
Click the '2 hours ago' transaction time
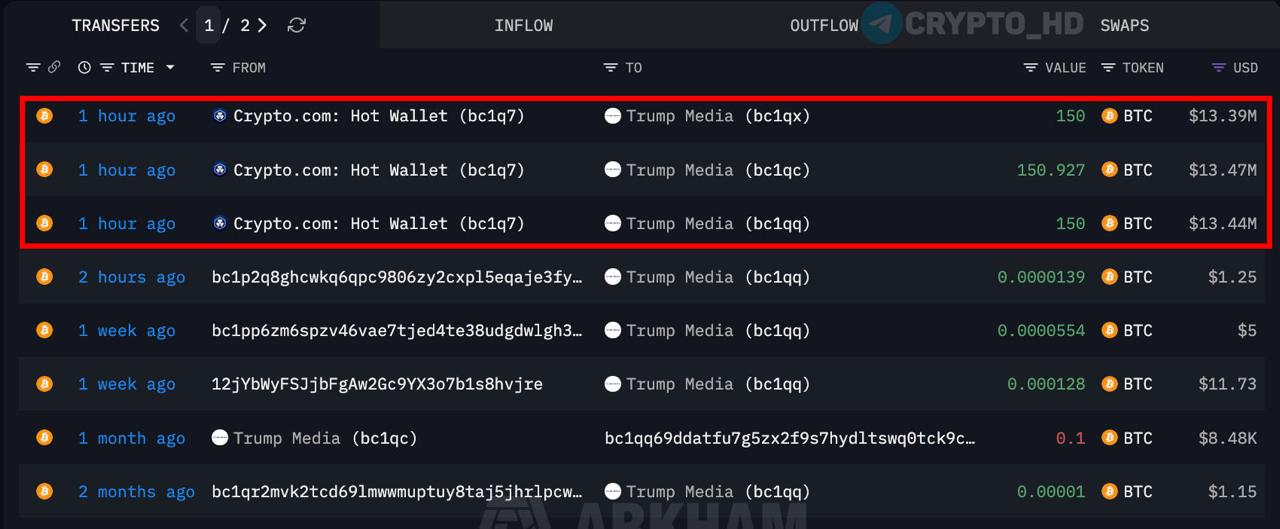tap(132, 277)
